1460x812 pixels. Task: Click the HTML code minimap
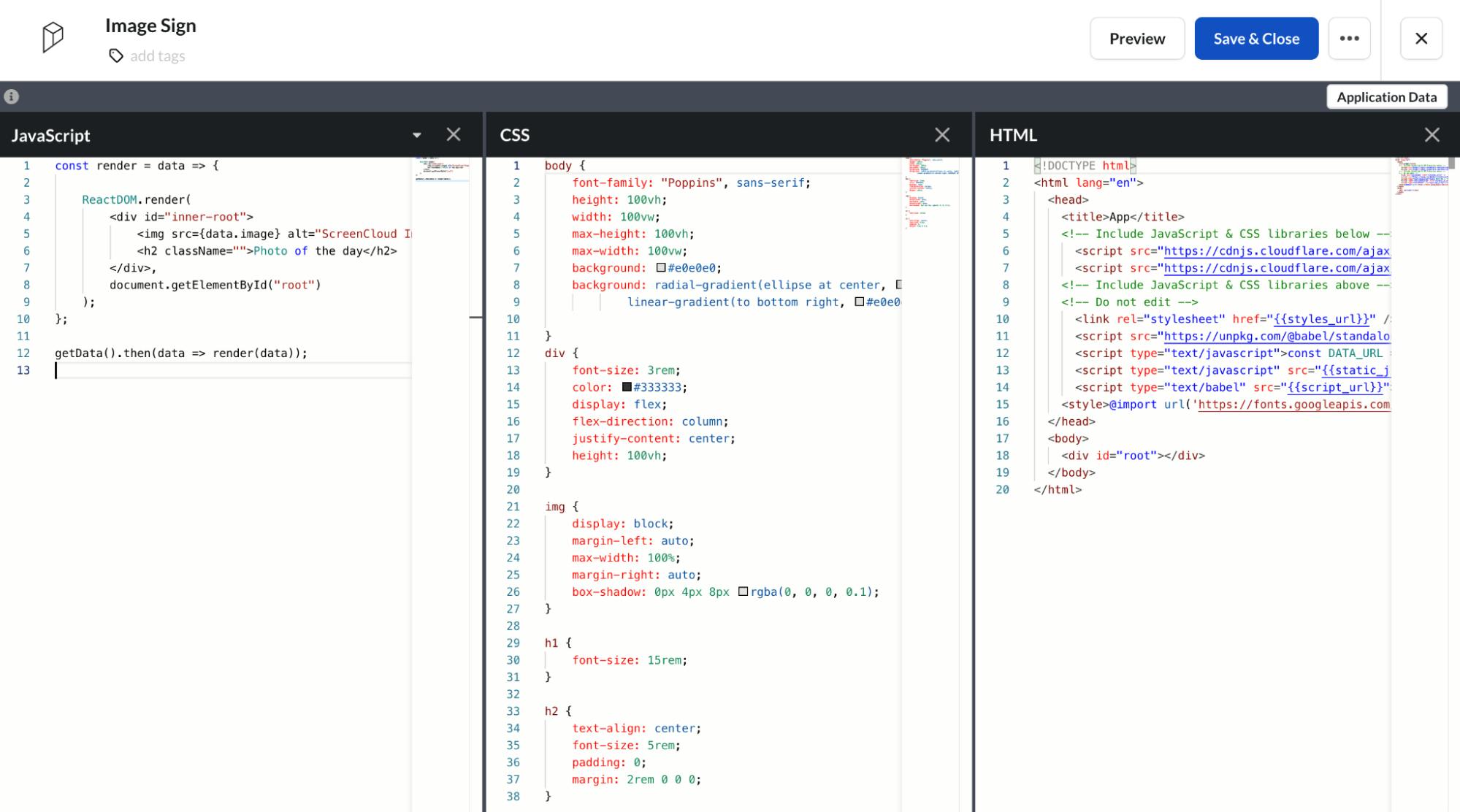coord(1422,175)
